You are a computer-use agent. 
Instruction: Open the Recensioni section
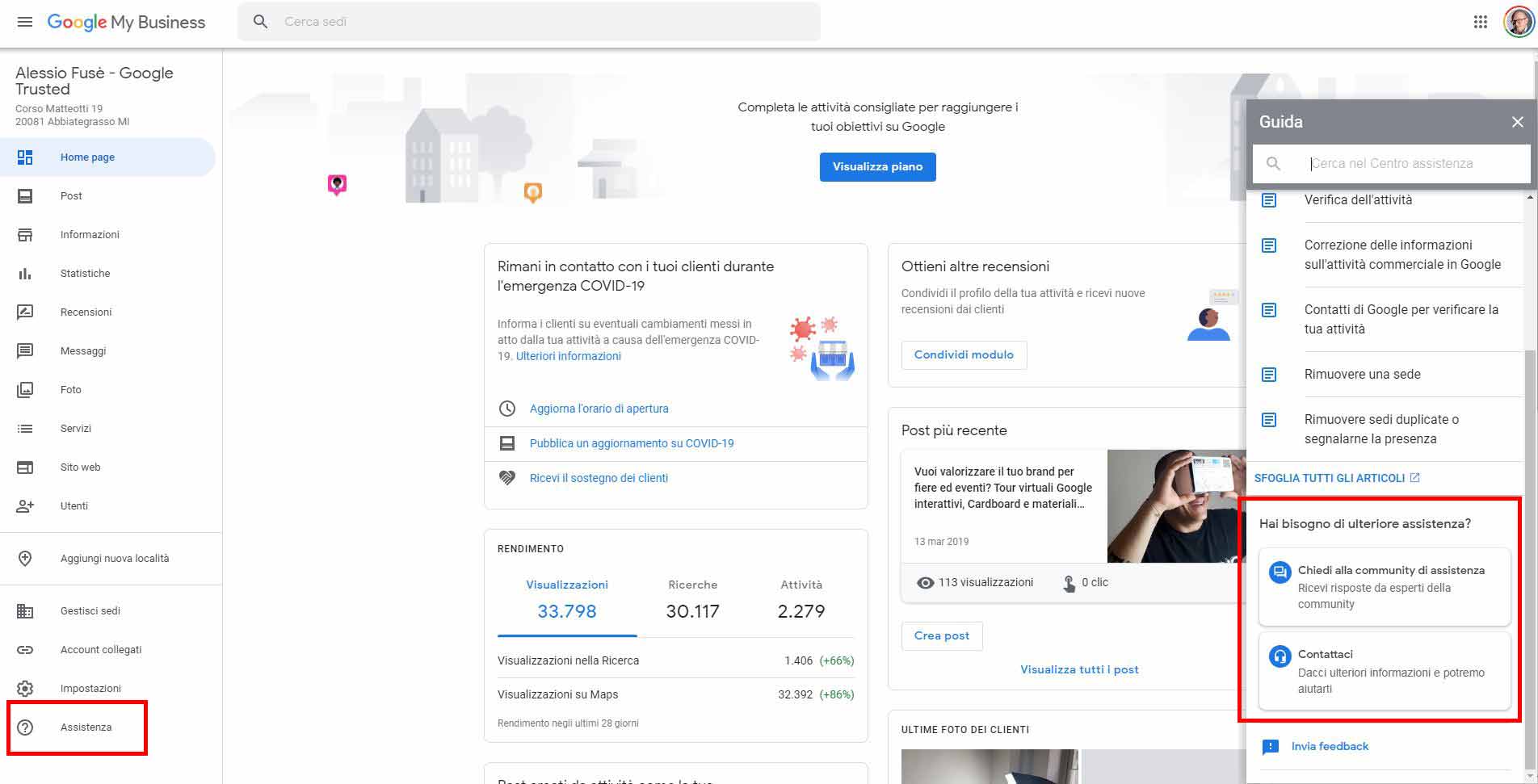[x=86, y=312]
